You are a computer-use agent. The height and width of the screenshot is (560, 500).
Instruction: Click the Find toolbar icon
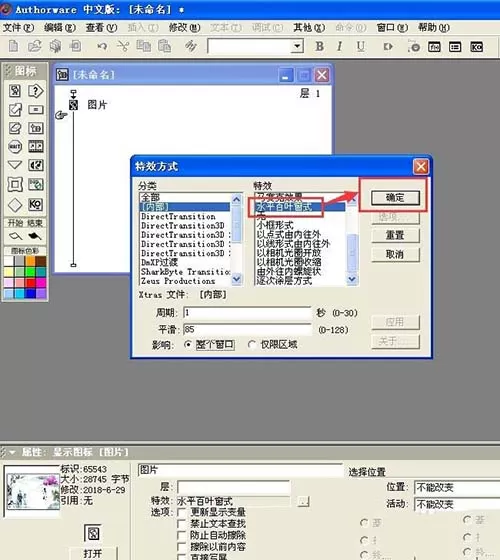click(191, 46)
